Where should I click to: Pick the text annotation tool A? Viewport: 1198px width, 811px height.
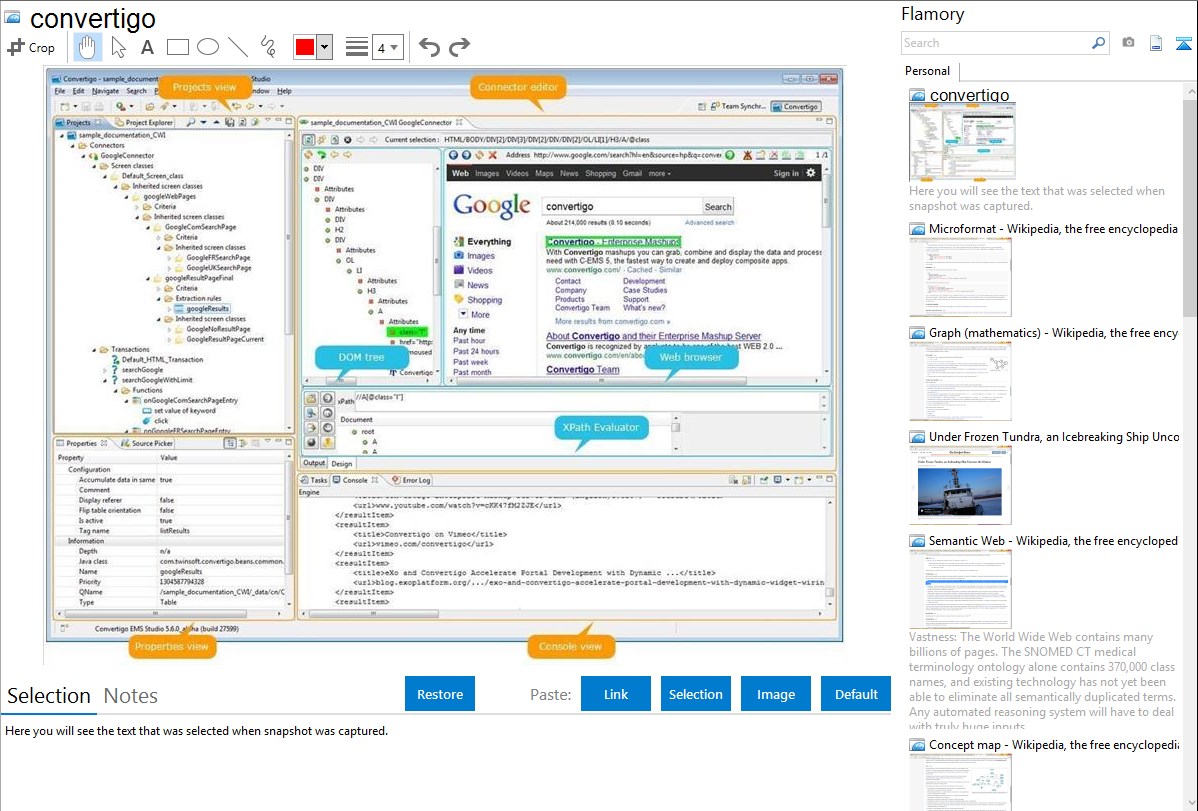pos(147,47)
